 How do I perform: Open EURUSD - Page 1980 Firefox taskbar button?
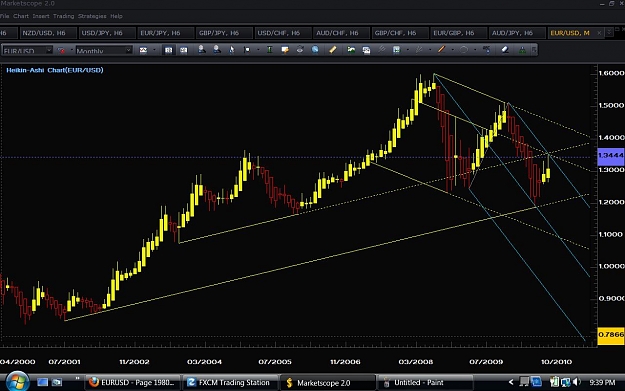click(132, 383)
